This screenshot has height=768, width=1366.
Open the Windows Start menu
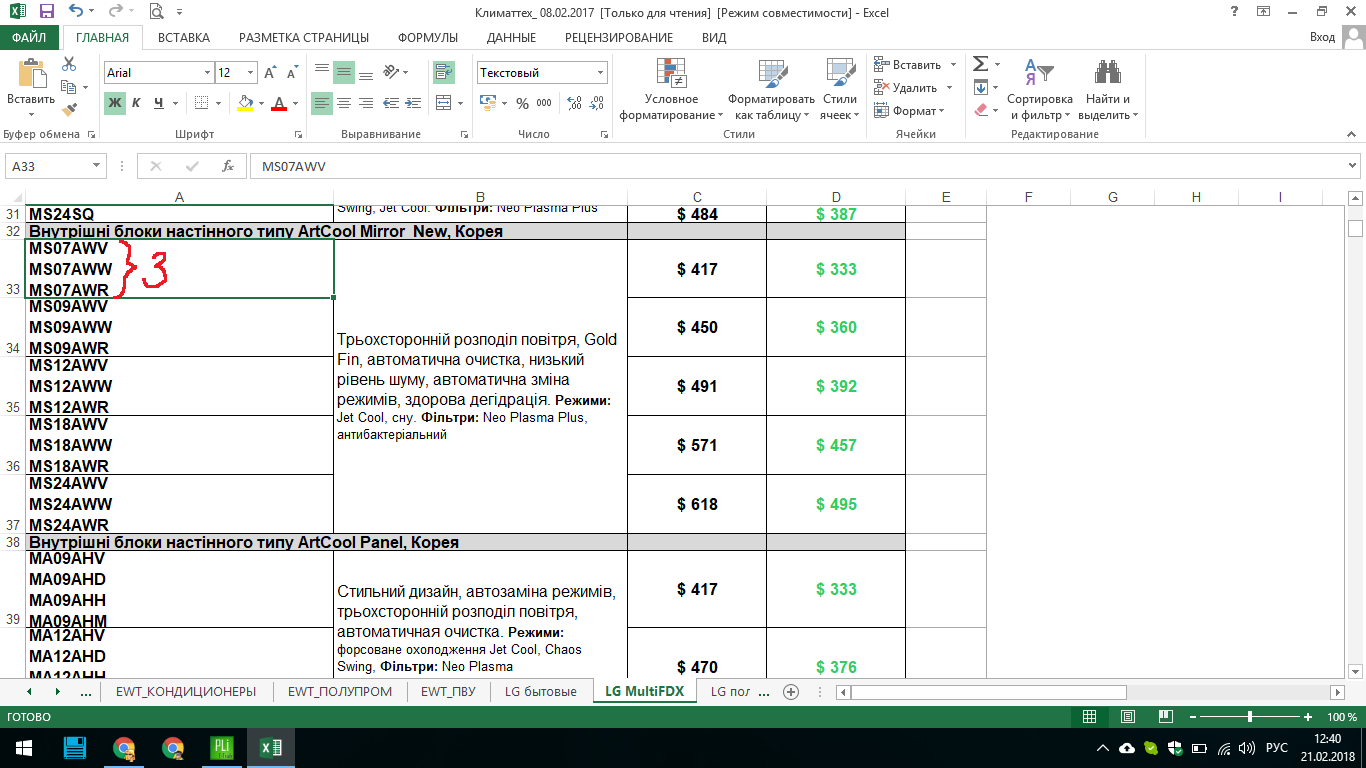pyautogui.click(x=24, y=748)
